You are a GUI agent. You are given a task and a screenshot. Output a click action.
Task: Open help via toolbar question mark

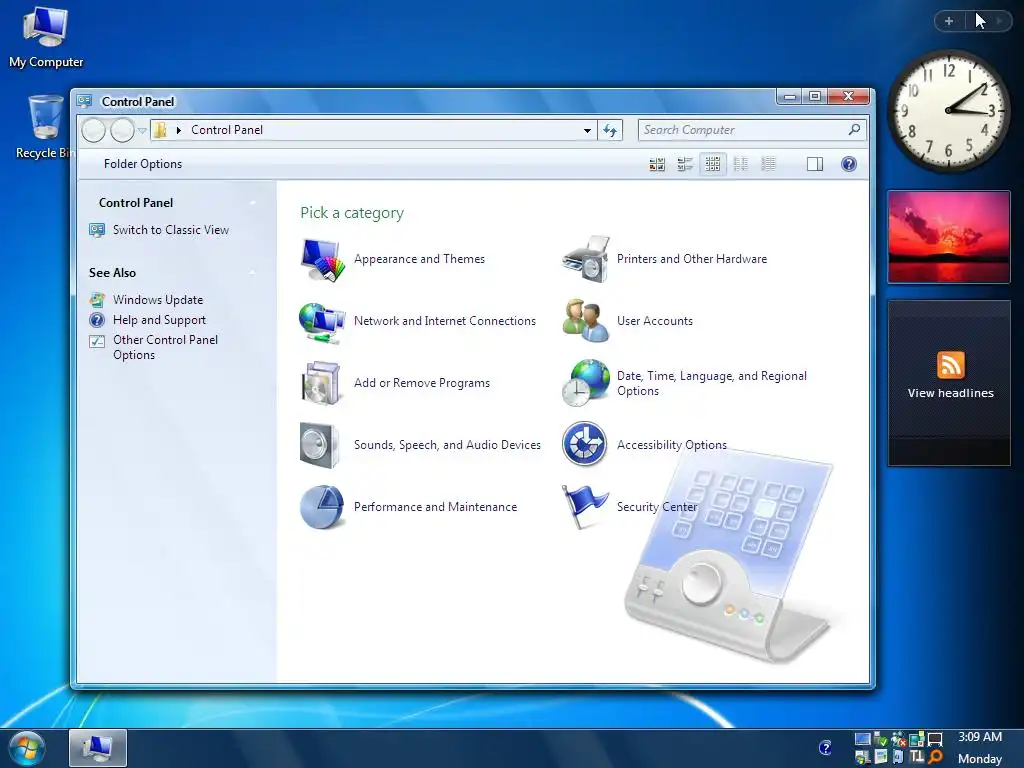(848, 164)
